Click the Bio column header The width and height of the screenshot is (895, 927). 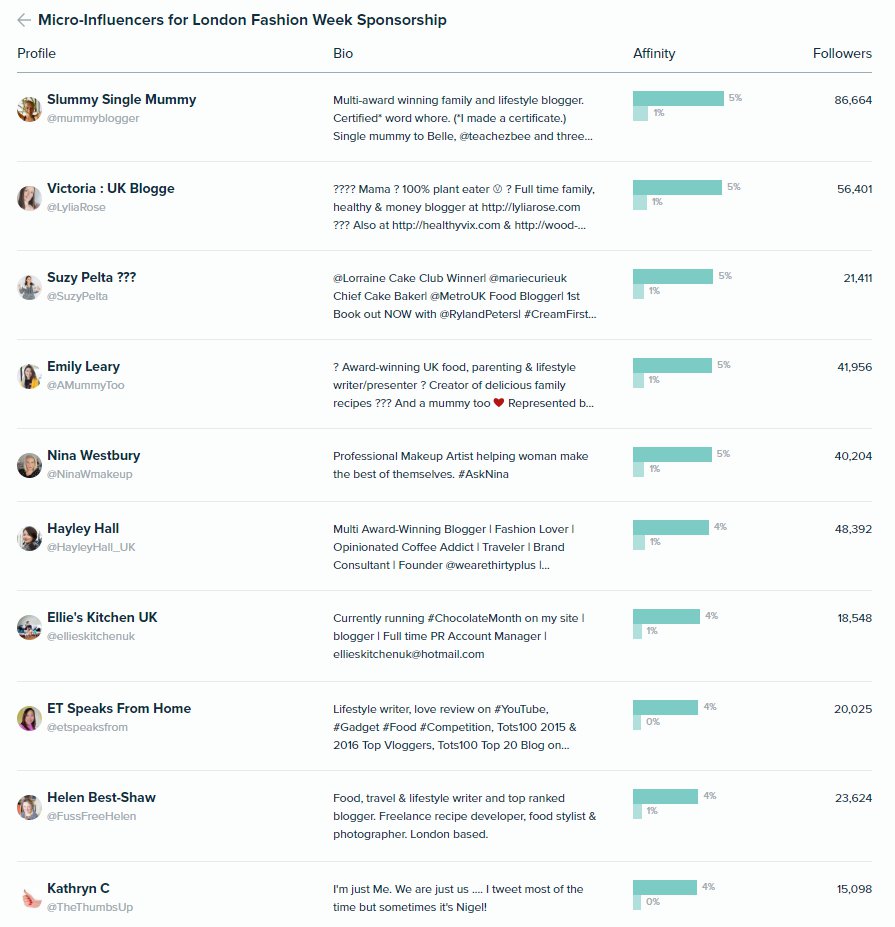[343, 53]
